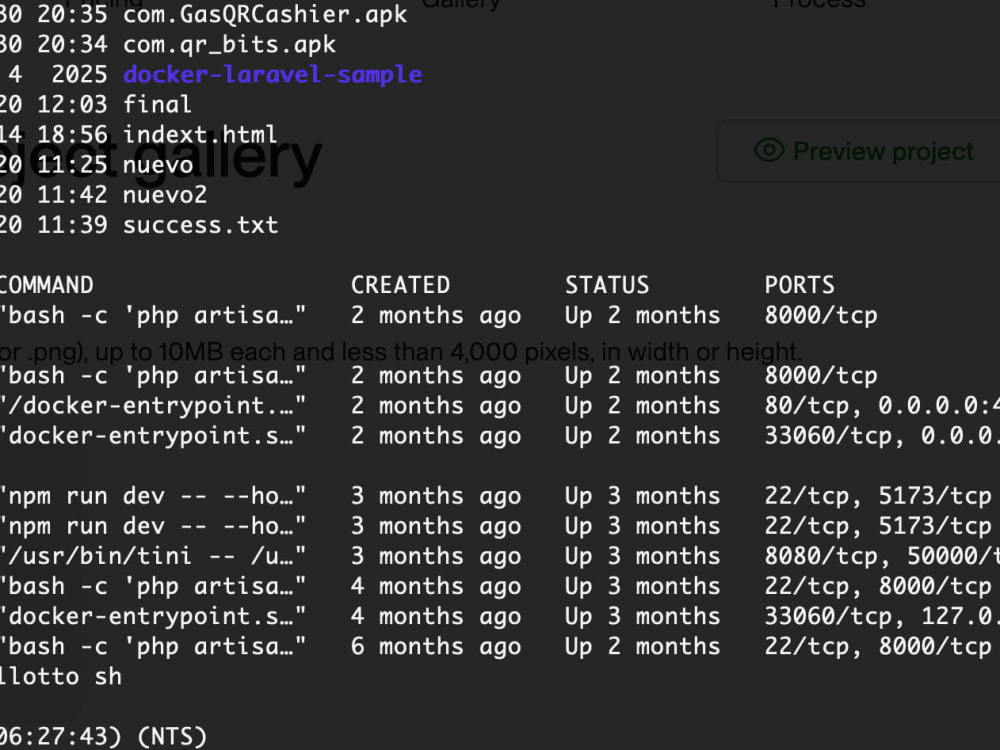Click the 18:56 timestamp
This screenshot has width=1000, height=750.
point(72,135)
